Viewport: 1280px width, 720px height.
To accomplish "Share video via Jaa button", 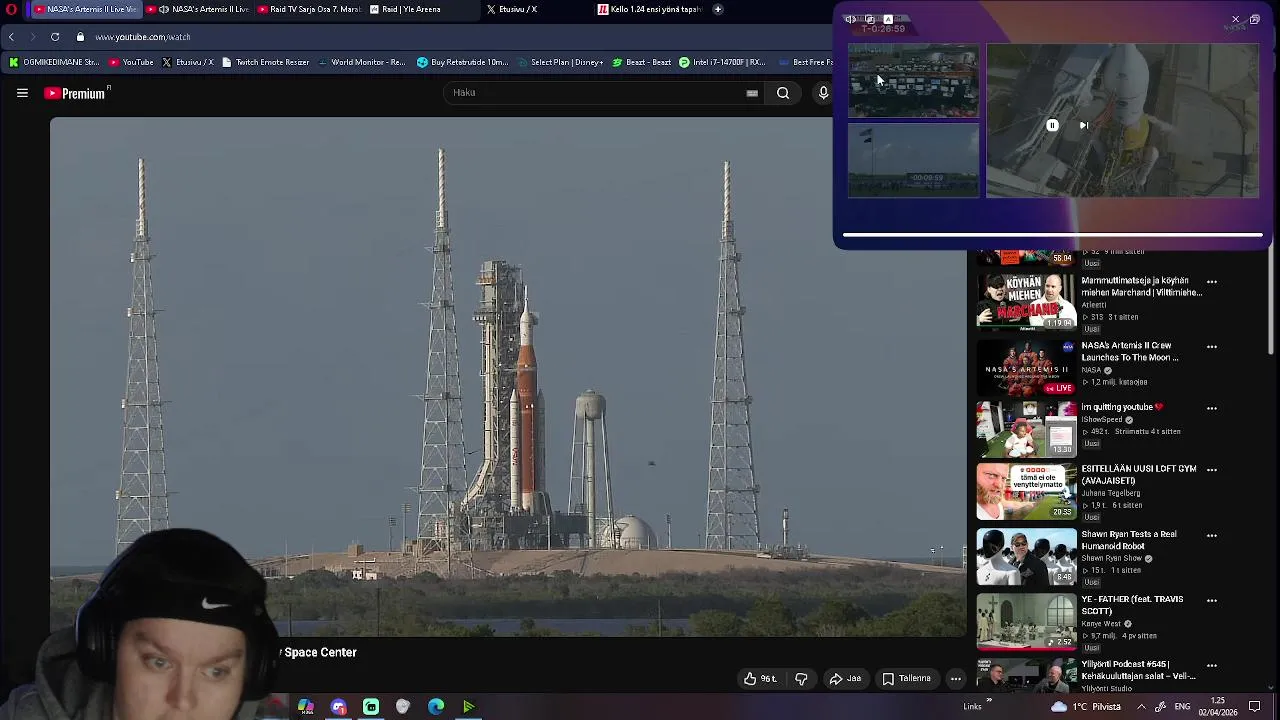I will tap(845, 678).
